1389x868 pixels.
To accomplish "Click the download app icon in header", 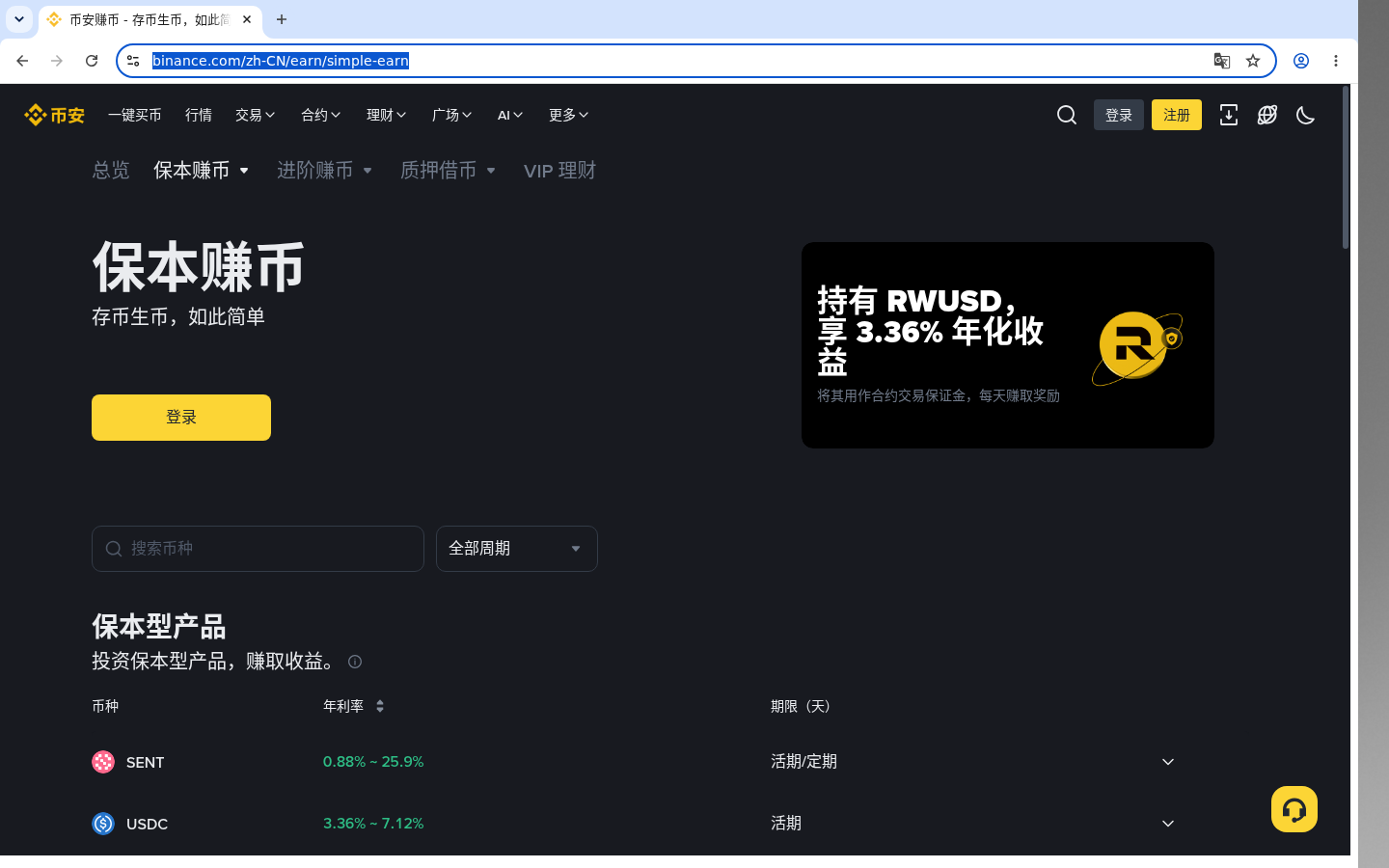I will point(1229,115).
